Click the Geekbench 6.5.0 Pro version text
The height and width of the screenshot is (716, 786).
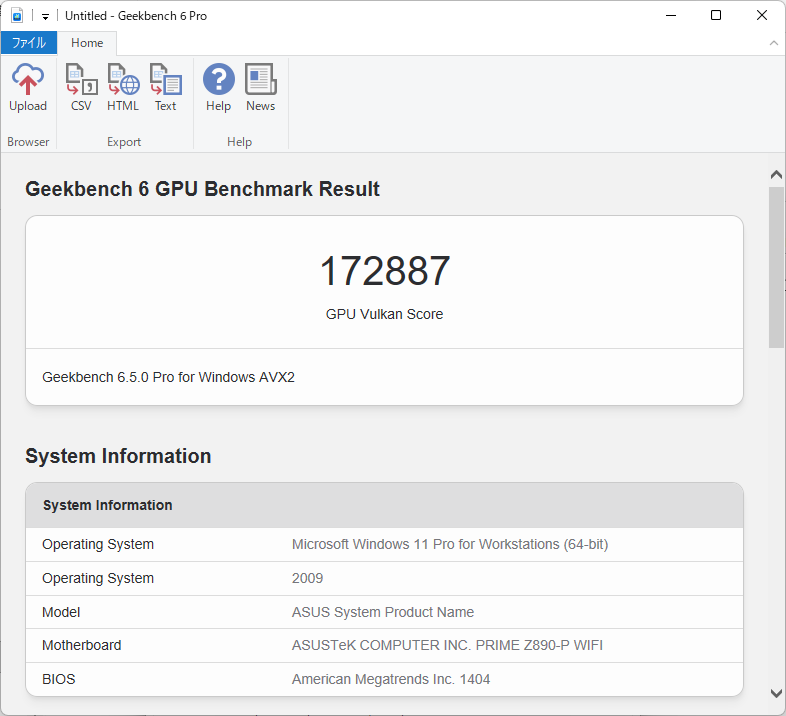(168, 377)
